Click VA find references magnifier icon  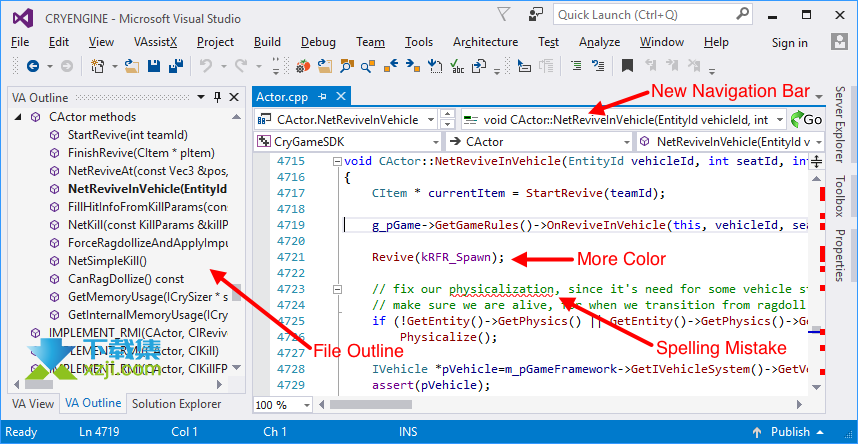coord(347,66)
